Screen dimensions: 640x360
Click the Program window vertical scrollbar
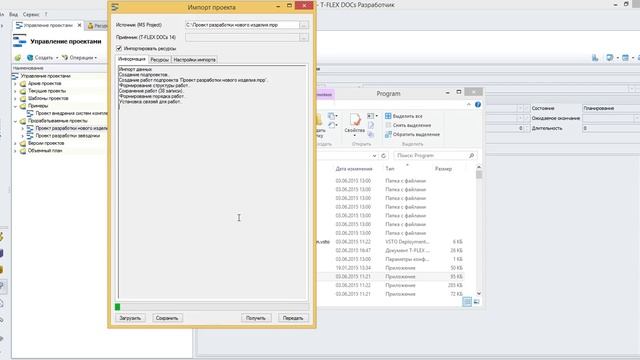(479, 231)
